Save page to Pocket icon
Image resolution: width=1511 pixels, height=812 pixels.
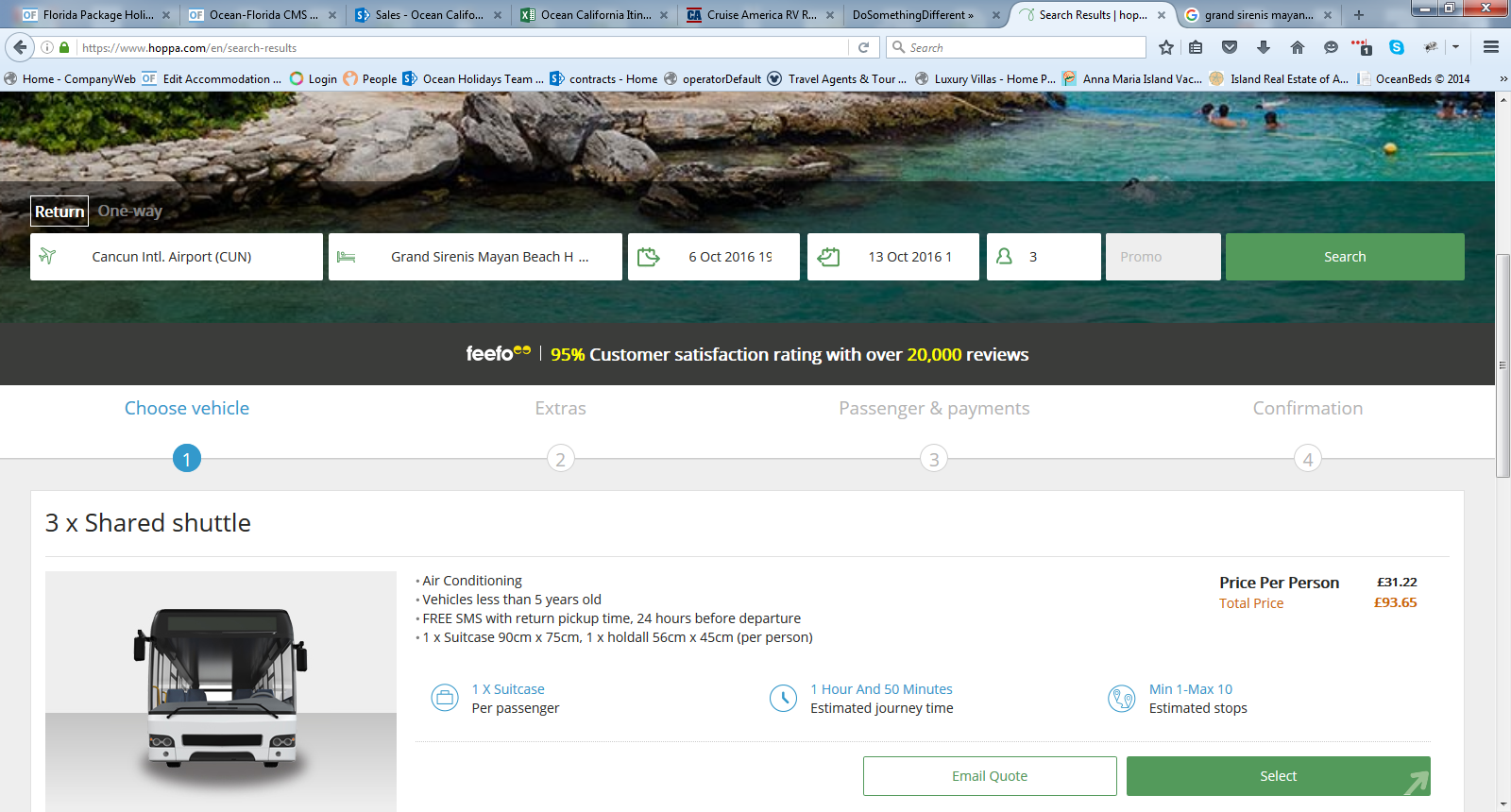[1230, 47]
